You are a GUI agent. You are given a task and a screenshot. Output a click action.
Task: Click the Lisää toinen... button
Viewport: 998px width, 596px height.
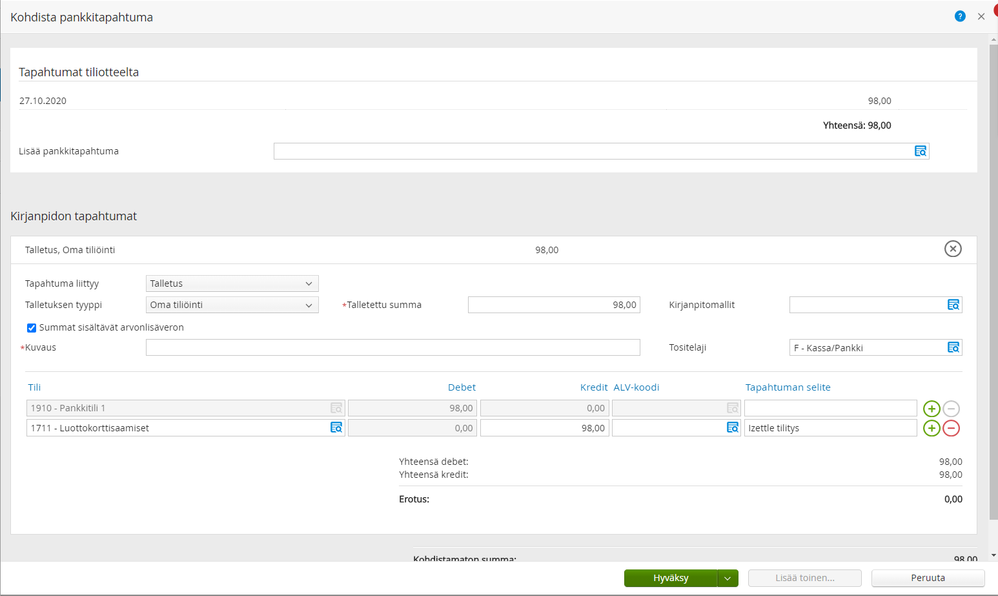805,578
